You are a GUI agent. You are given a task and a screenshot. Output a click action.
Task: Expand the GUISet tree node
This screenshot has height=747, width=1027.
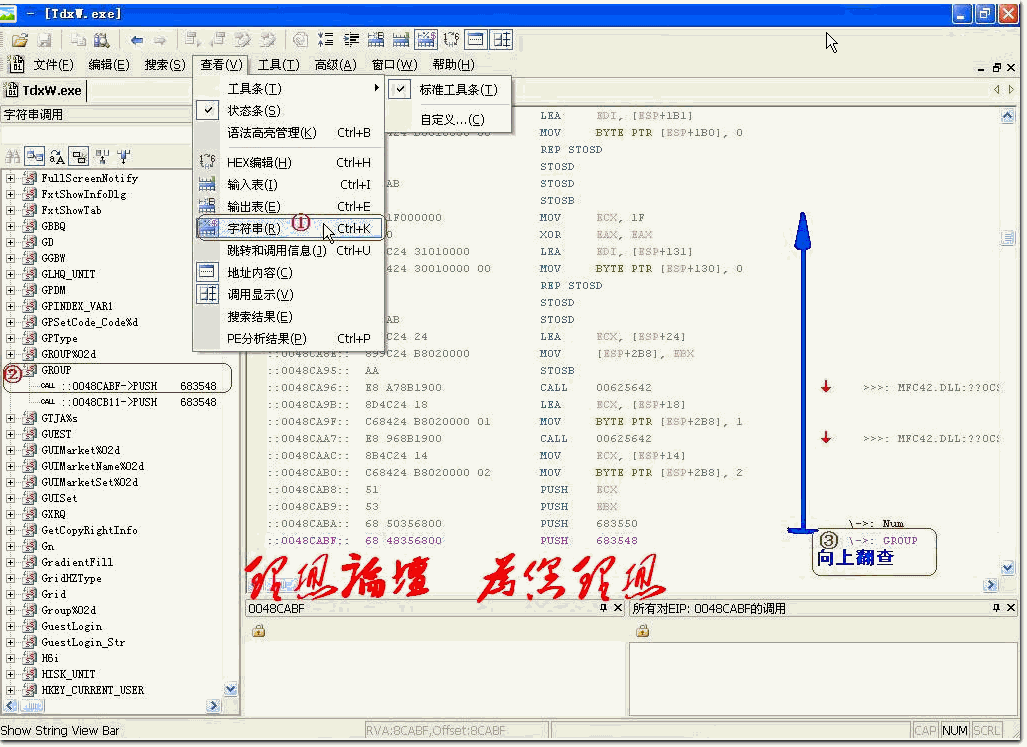coord(10,498)
